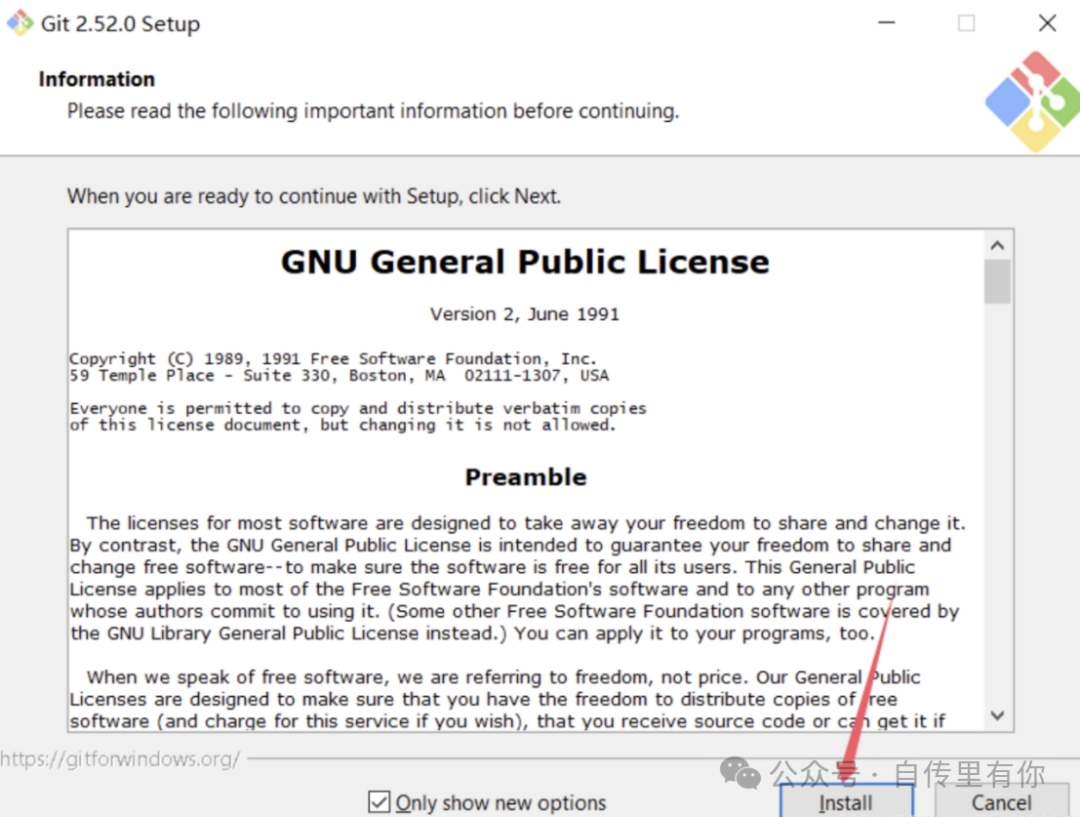The width and height of the screenshot is (1080, 817).
Task: Open the gitforwindows.org link
Action: pos(120,758)
